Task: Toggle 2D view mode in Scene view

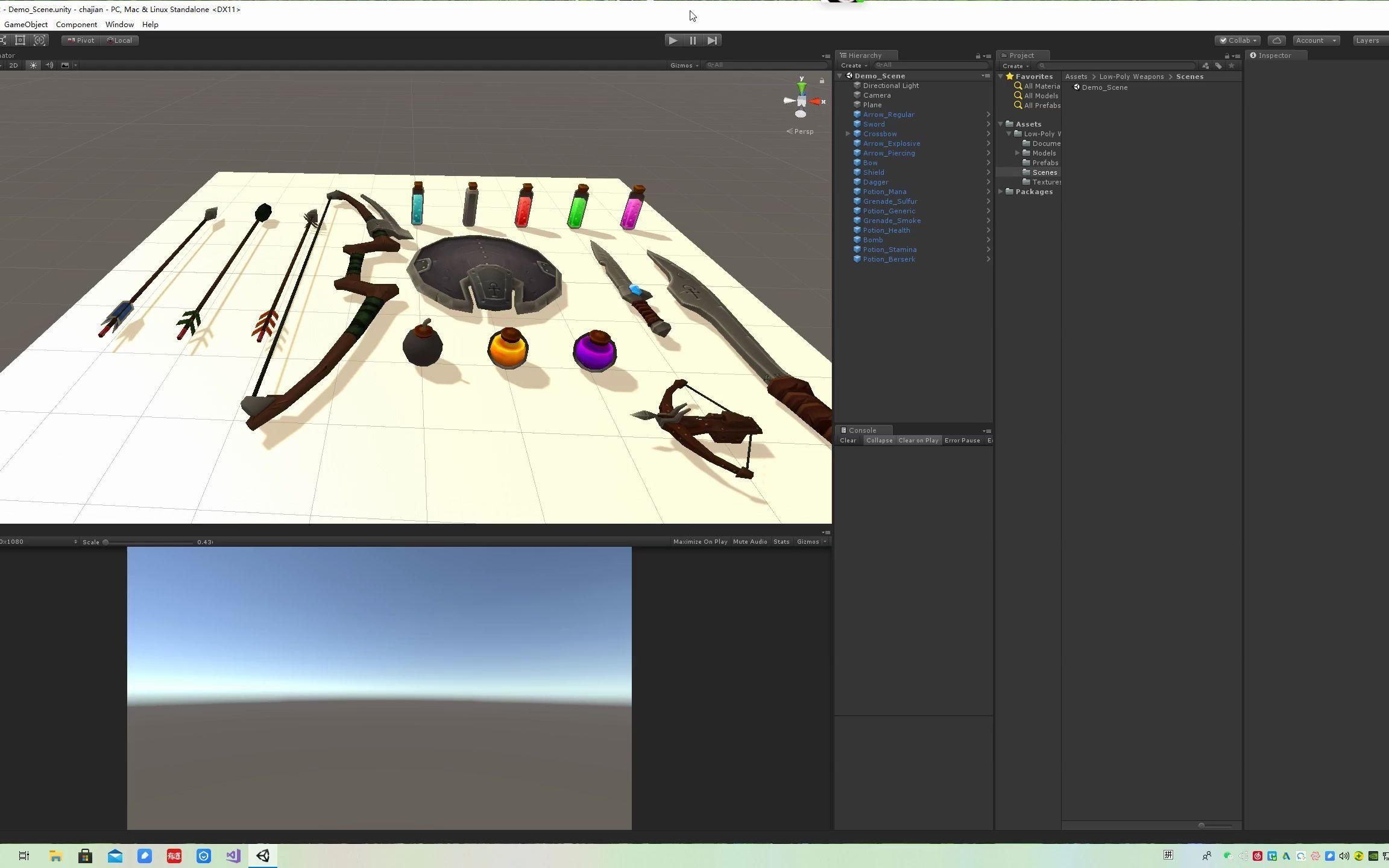Action: click(13, 65)
